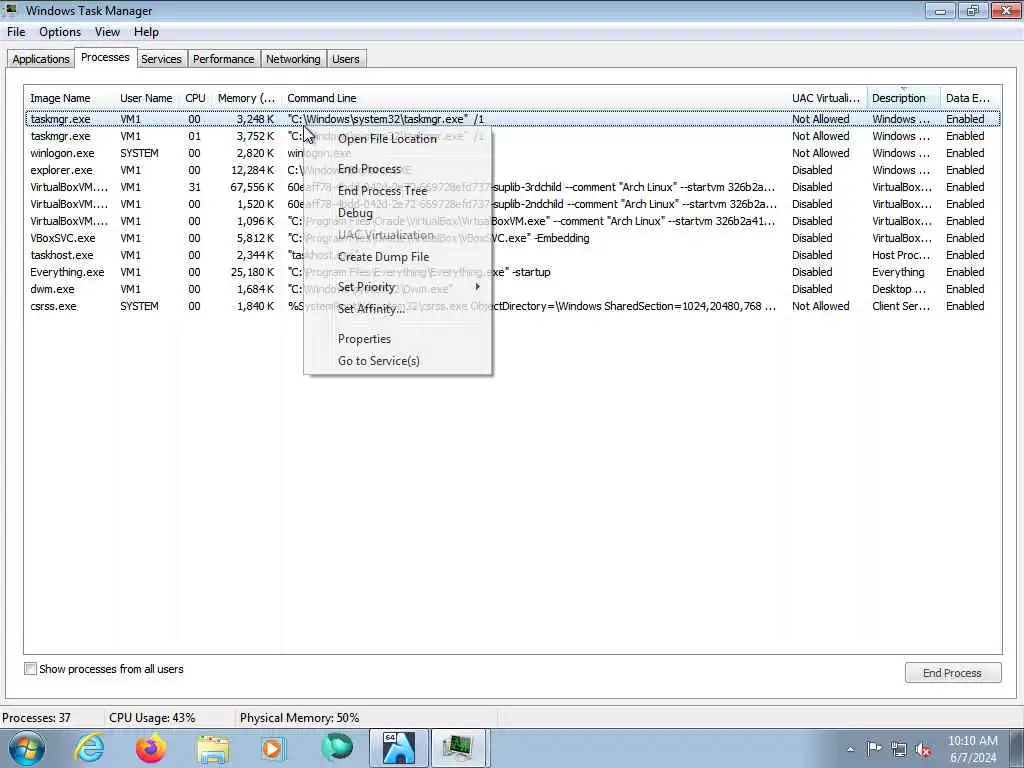Sort by the UAC Virtuali... column header

click(x=826, y=98)
